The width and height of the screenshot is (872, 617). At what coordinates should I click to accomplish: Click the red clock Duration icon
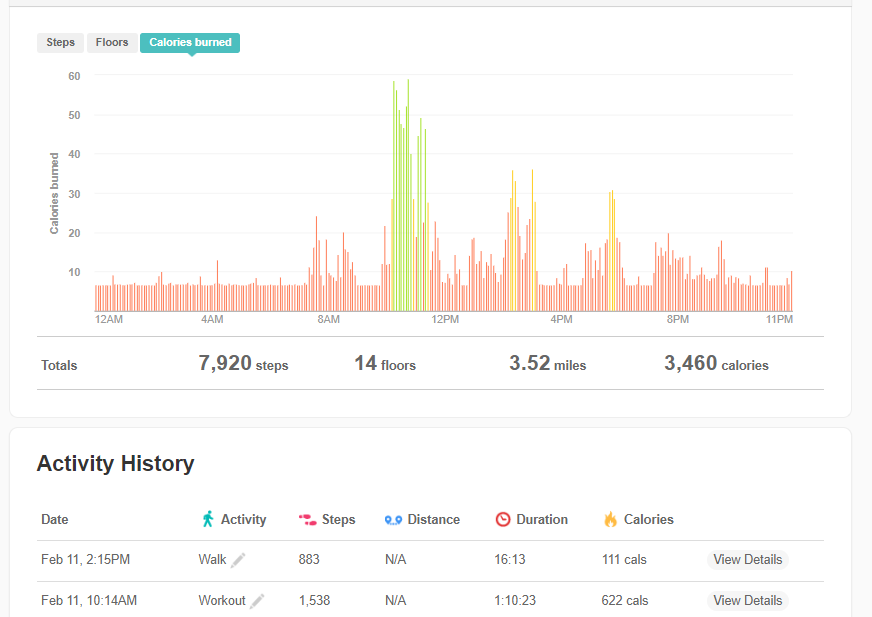tap(503, 519)
